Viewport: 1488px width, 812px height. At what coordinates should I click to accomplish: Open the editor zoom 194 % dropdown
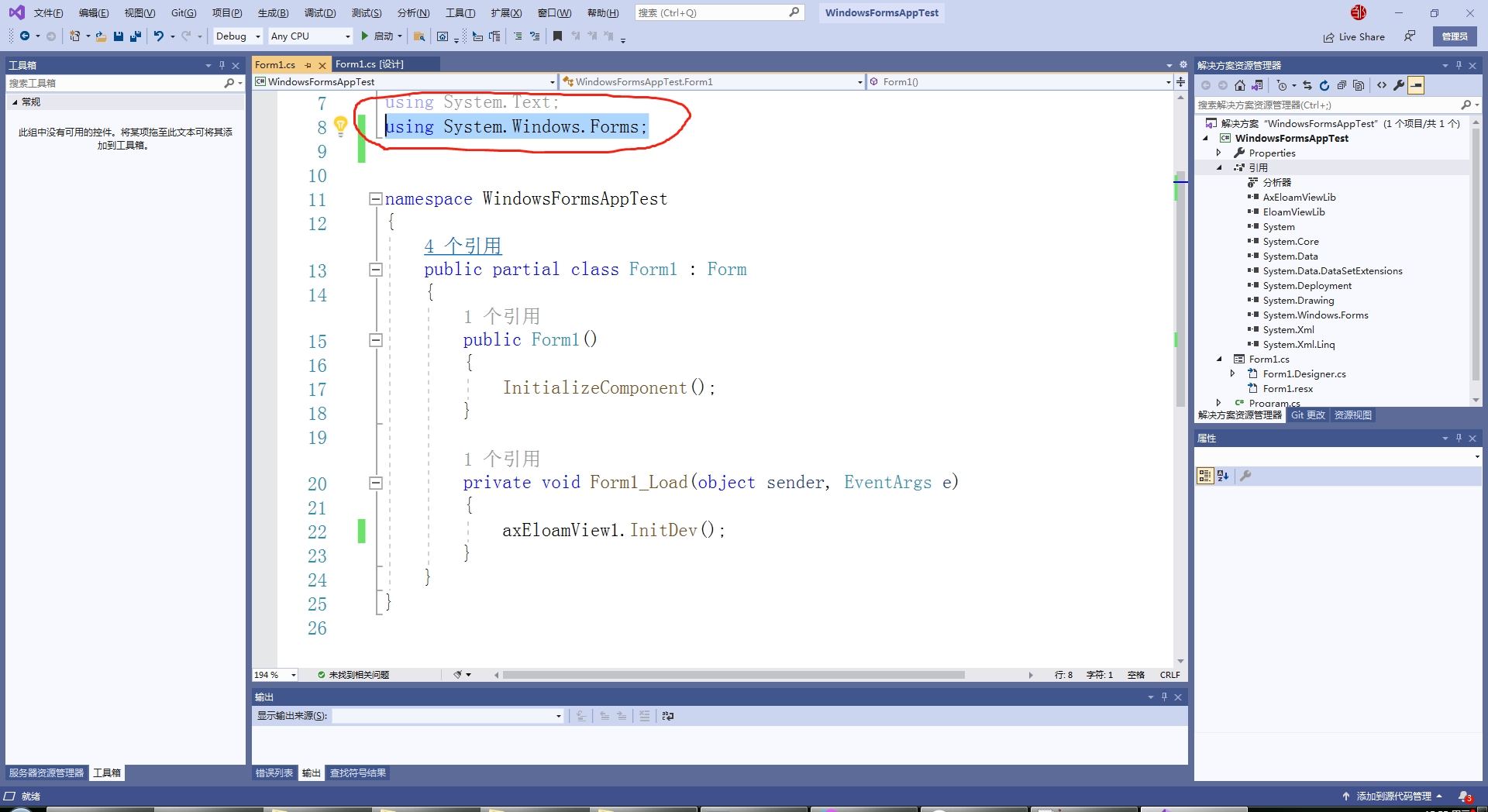275,675
